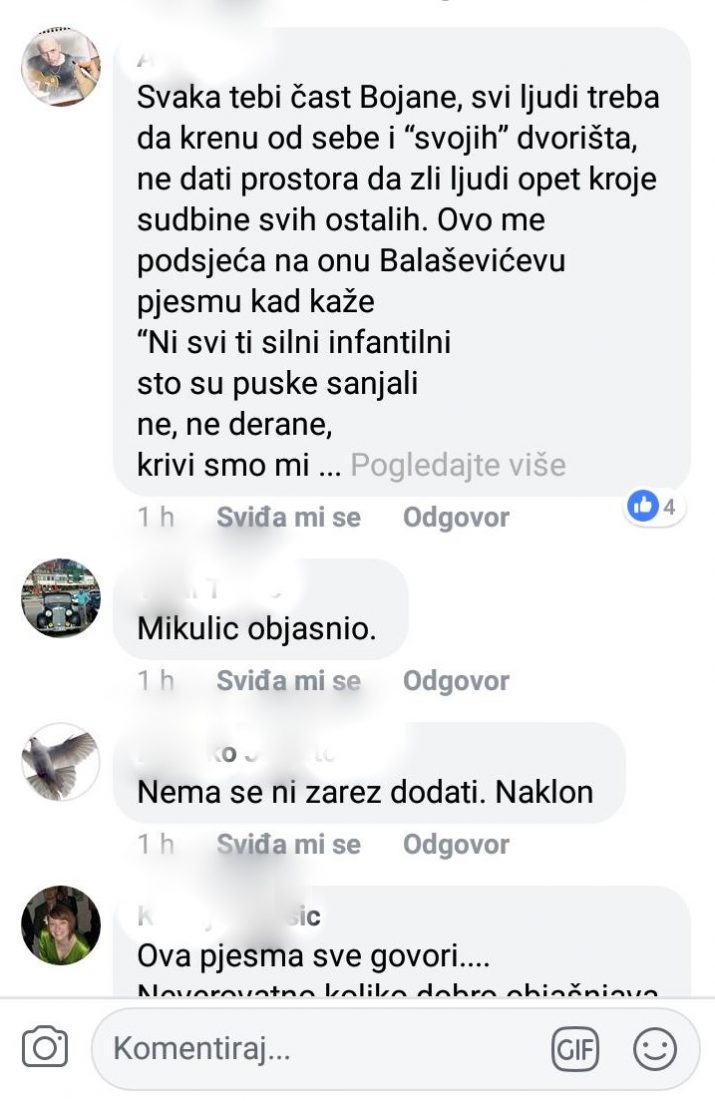Reply to "Nema se ni zarez dodati" comment
The height and width of the screenshot is (1101, 715).
[455, 845]
